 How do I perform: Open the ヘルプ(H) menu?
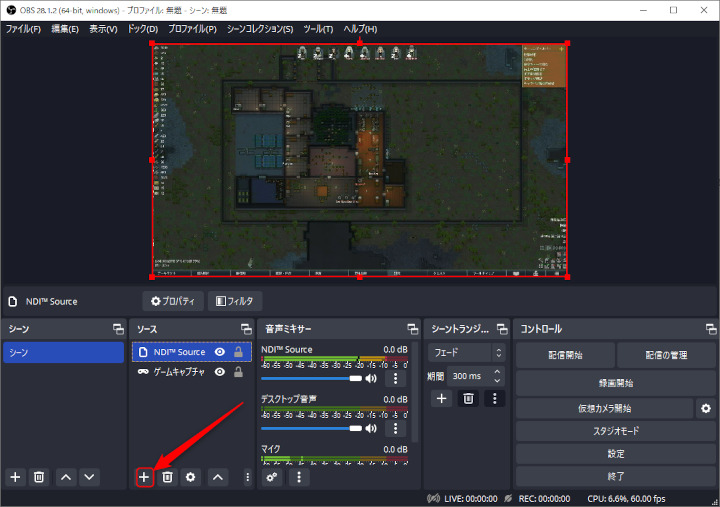[360, 29]
